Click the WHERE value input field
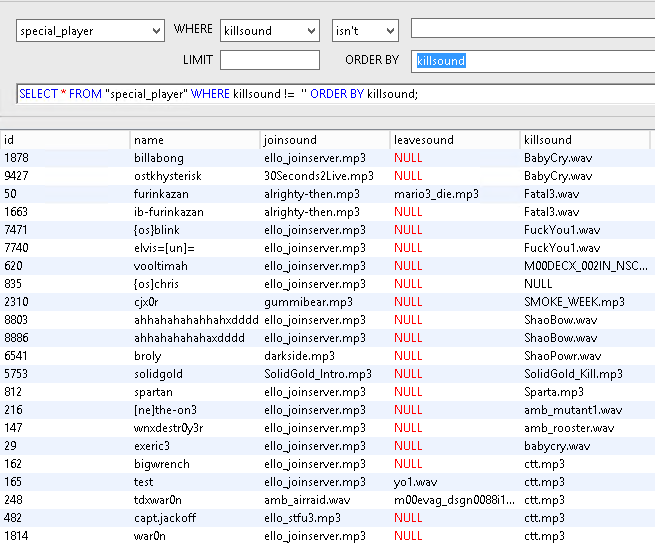 532,29
